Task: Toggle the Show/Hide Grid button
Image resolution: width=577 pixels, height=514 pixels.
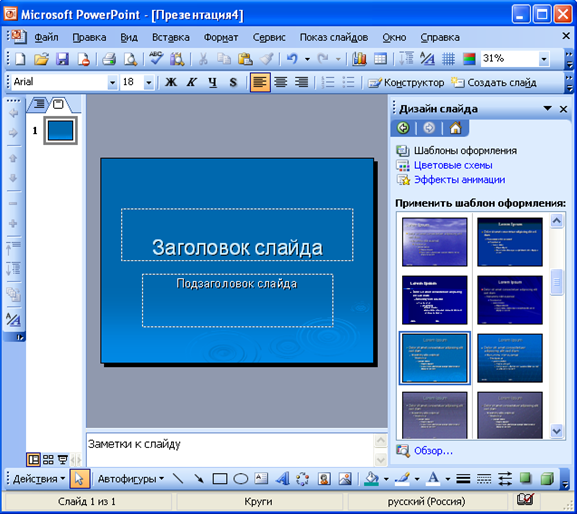Action: pos(448,59)
